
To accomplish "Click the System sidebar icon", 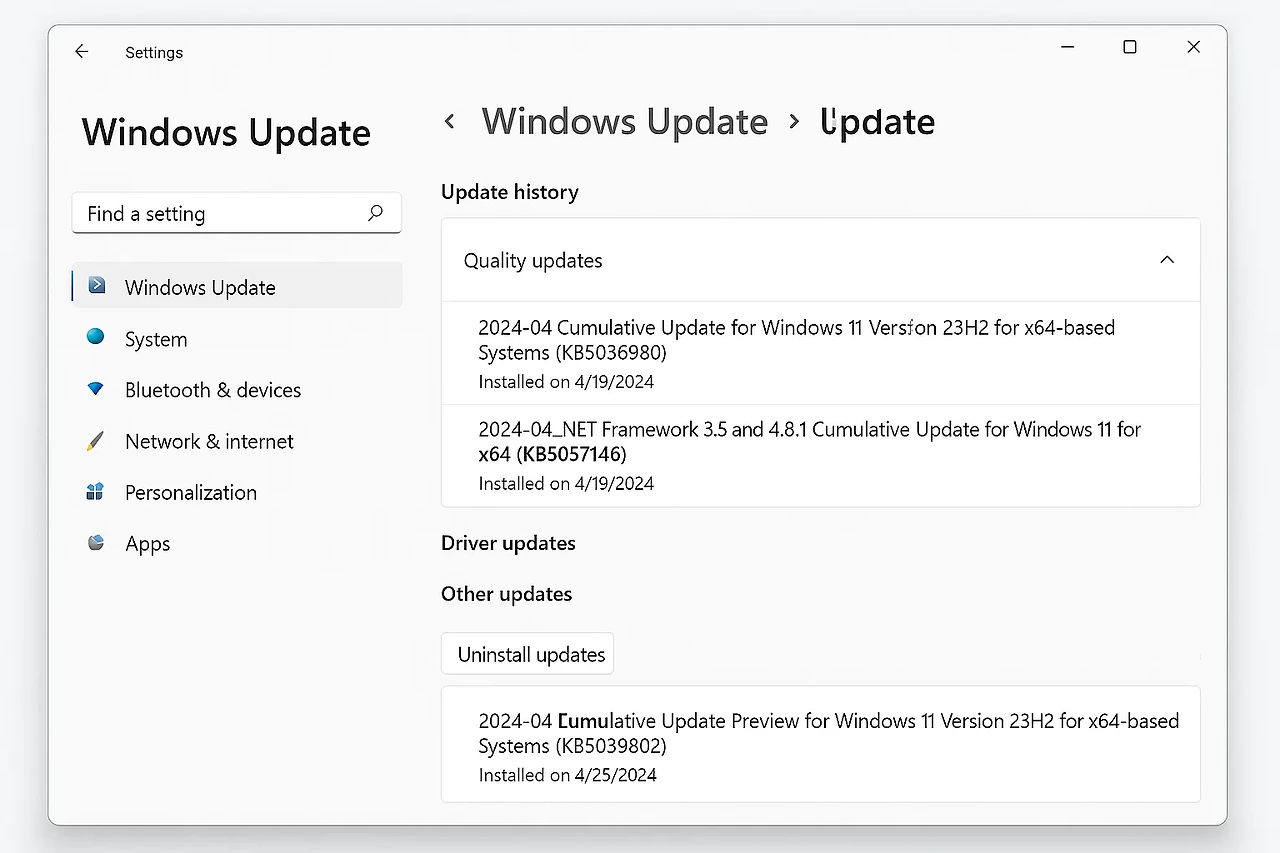I will [x=96, y=337].
